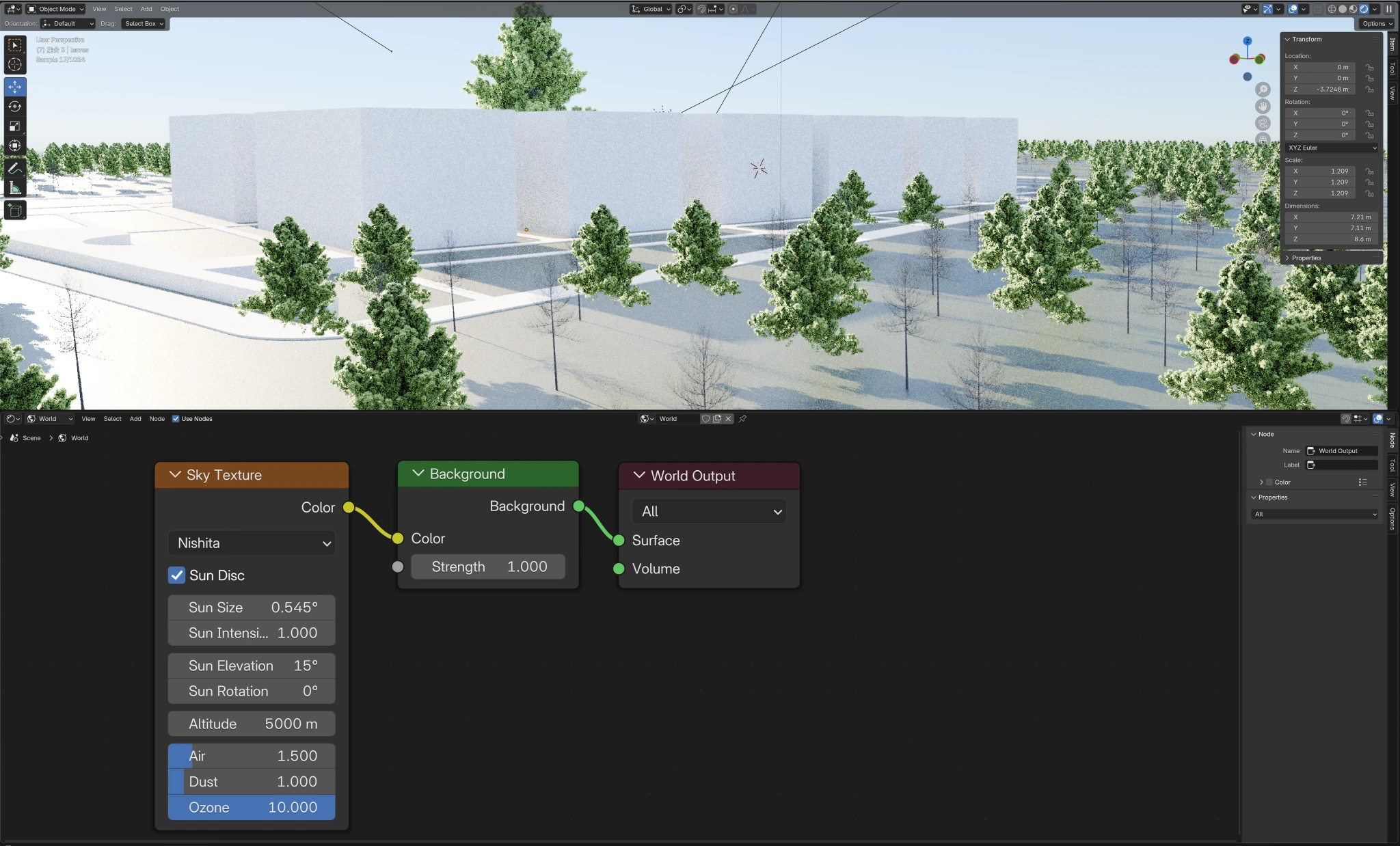Screen dimensions: 1400x846
Task: Select the Object menu in top menu bar
Action: pyautogui.click(x=169, y=9)
